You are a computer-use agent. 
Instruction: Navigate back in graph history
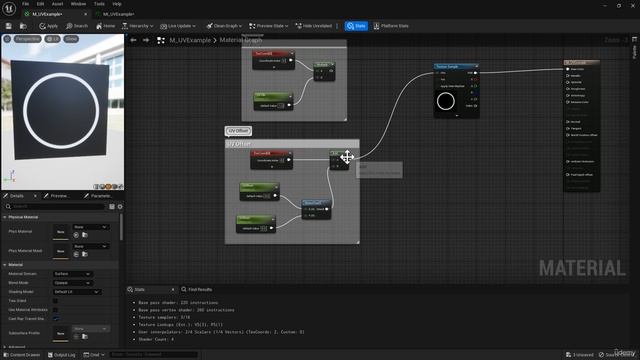133,40
